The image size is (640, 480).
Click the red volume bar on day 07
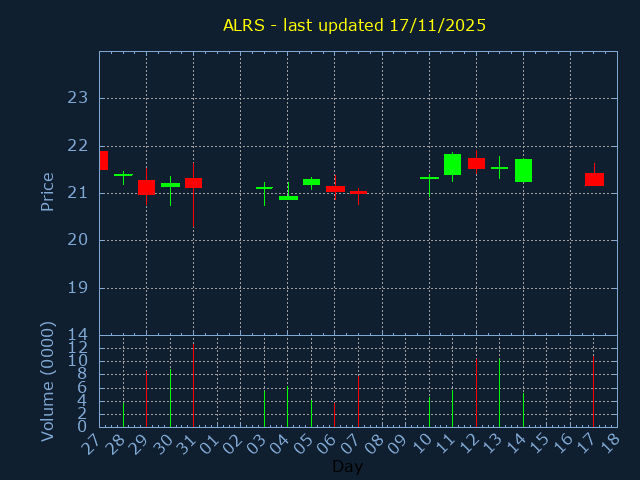click(358, 401)
